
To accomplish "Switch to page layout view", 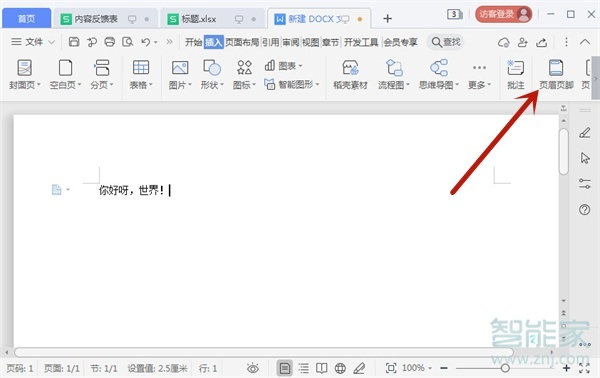I will (284, 368).
